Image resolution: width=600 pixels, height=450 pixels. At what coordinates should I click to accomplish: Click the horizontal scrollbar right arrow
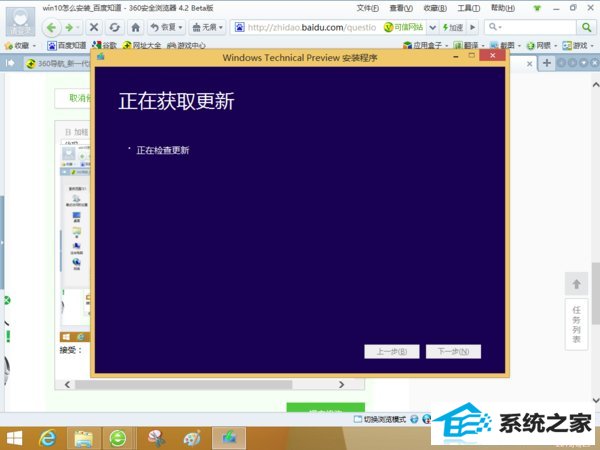pyautogui.click(x=341, y=384)
